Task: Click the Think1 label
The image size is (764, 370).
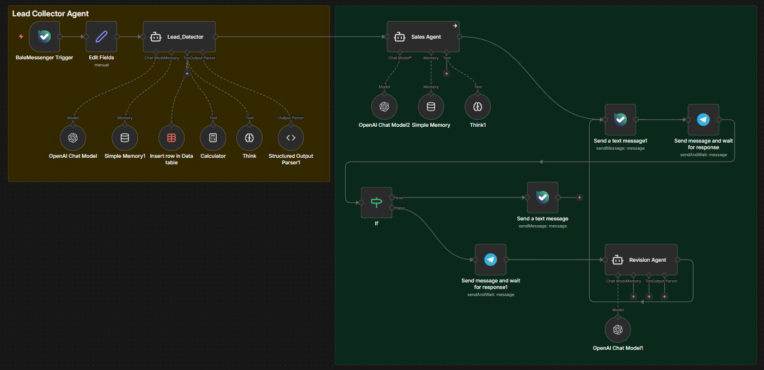Action: click(x=478, y=125)
